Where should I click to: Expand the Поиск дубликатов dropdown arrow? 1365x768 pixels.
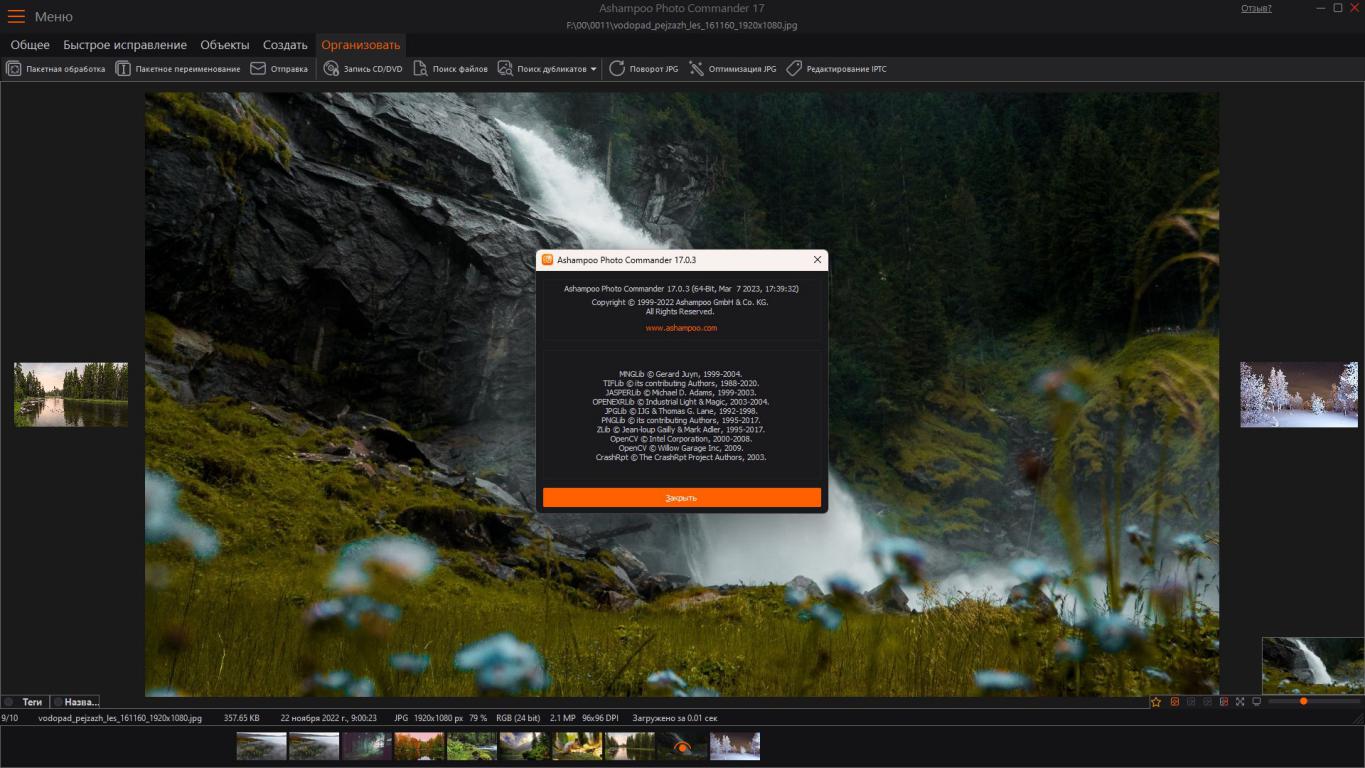coord(593,69)
